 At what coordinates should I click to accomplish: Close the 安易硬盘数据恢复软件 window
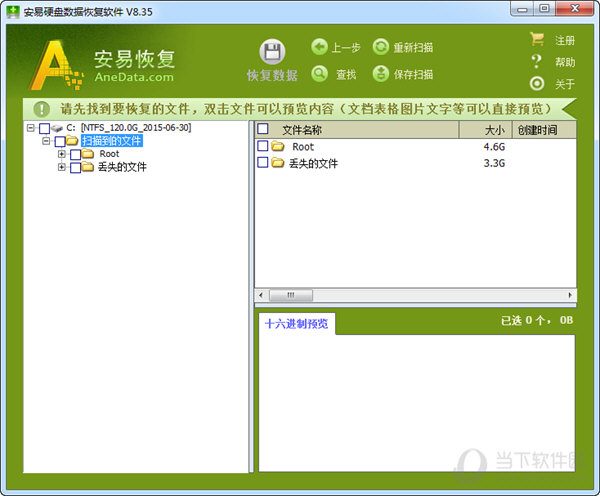[575, 9]
